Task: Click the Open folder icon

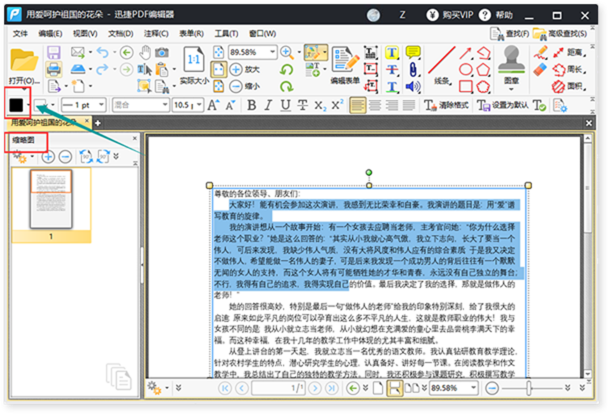Action: click(x=24, y=60)
